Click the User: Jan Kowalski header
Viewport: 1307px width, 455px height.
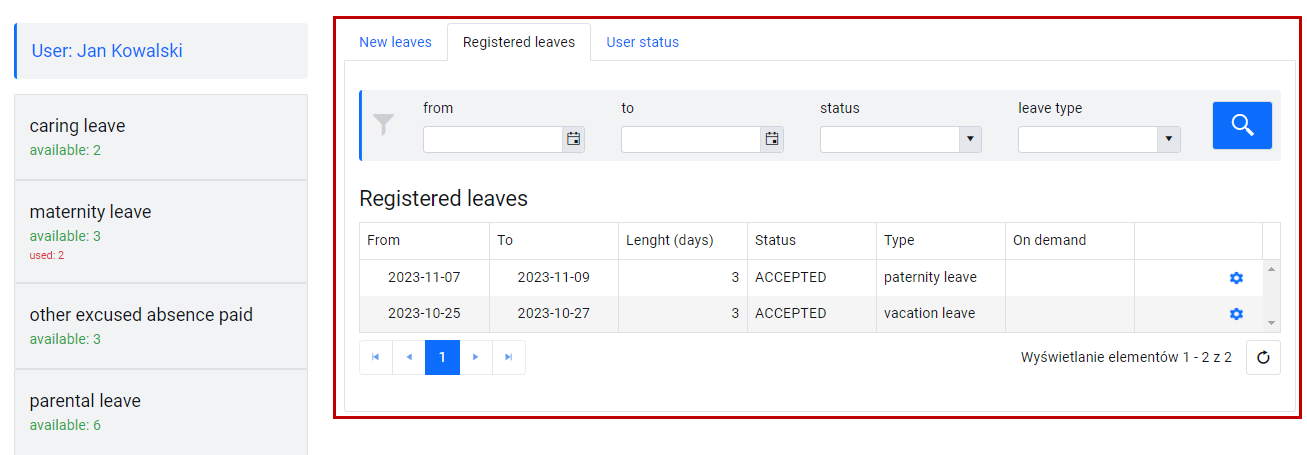pos(161,51)
